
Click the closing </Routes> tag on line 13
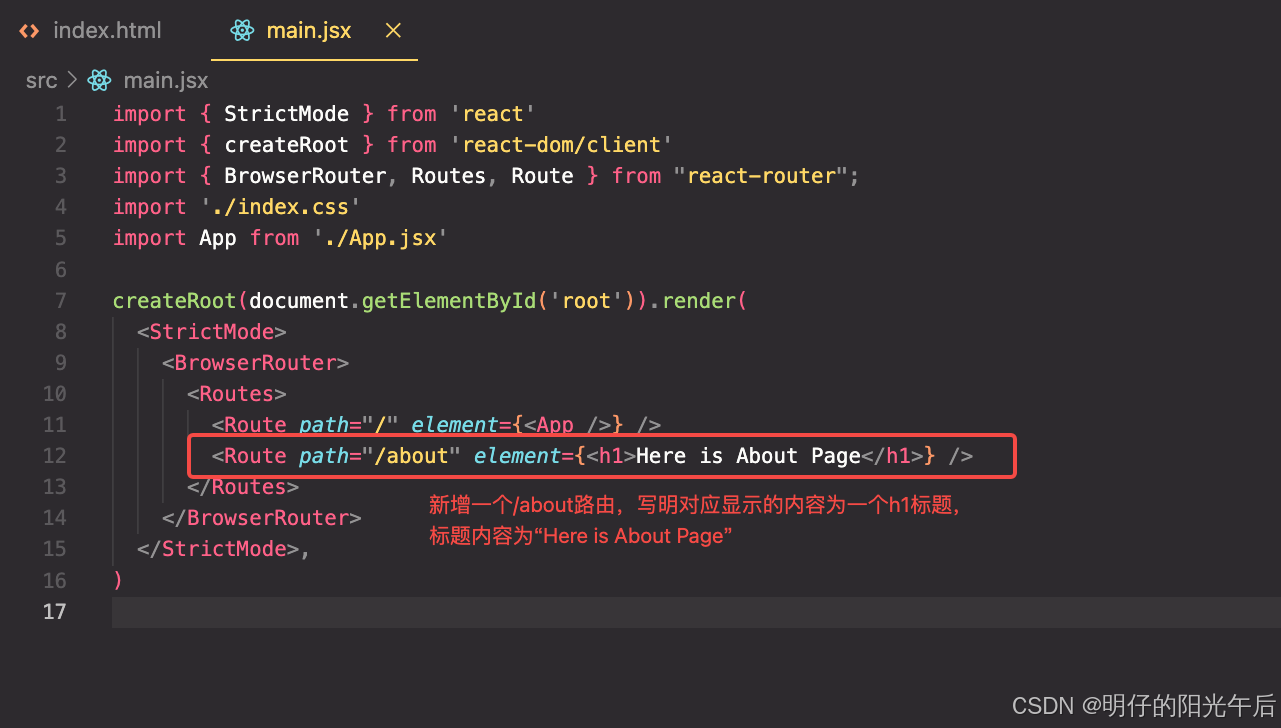coord(243,487)
